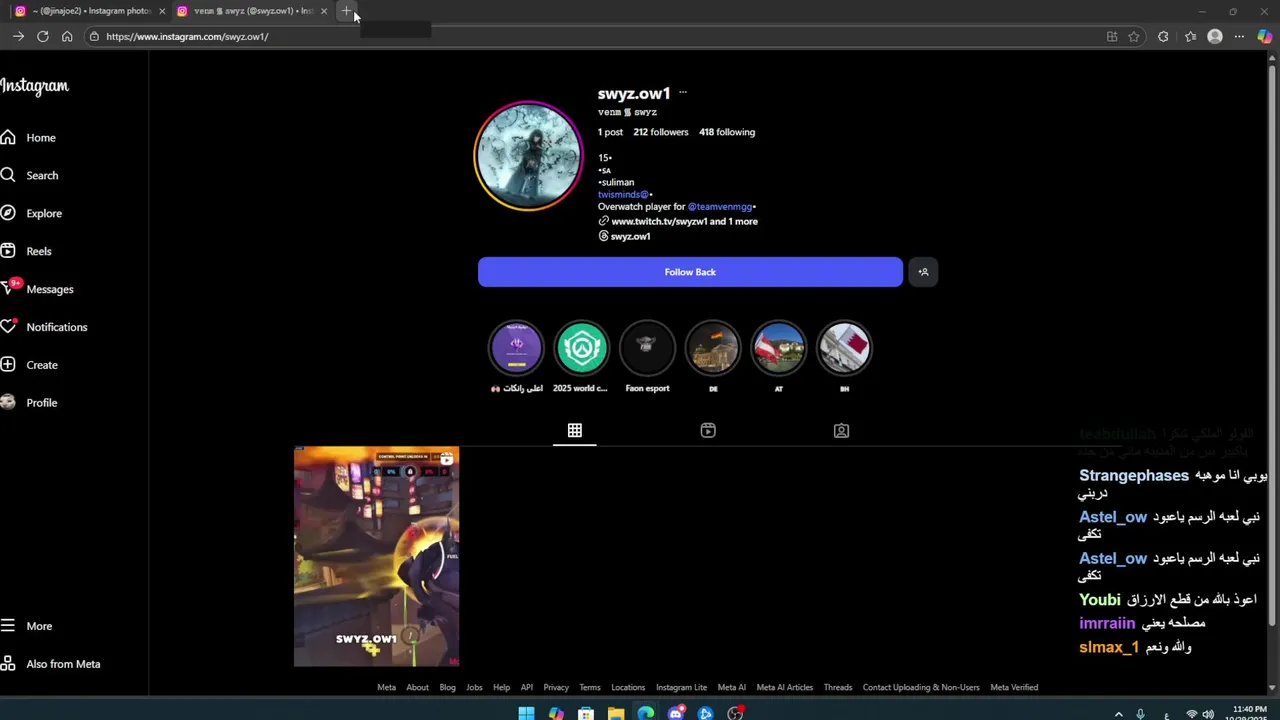
Task: Click the Follow Back button
Action: (x=690, y=272)
